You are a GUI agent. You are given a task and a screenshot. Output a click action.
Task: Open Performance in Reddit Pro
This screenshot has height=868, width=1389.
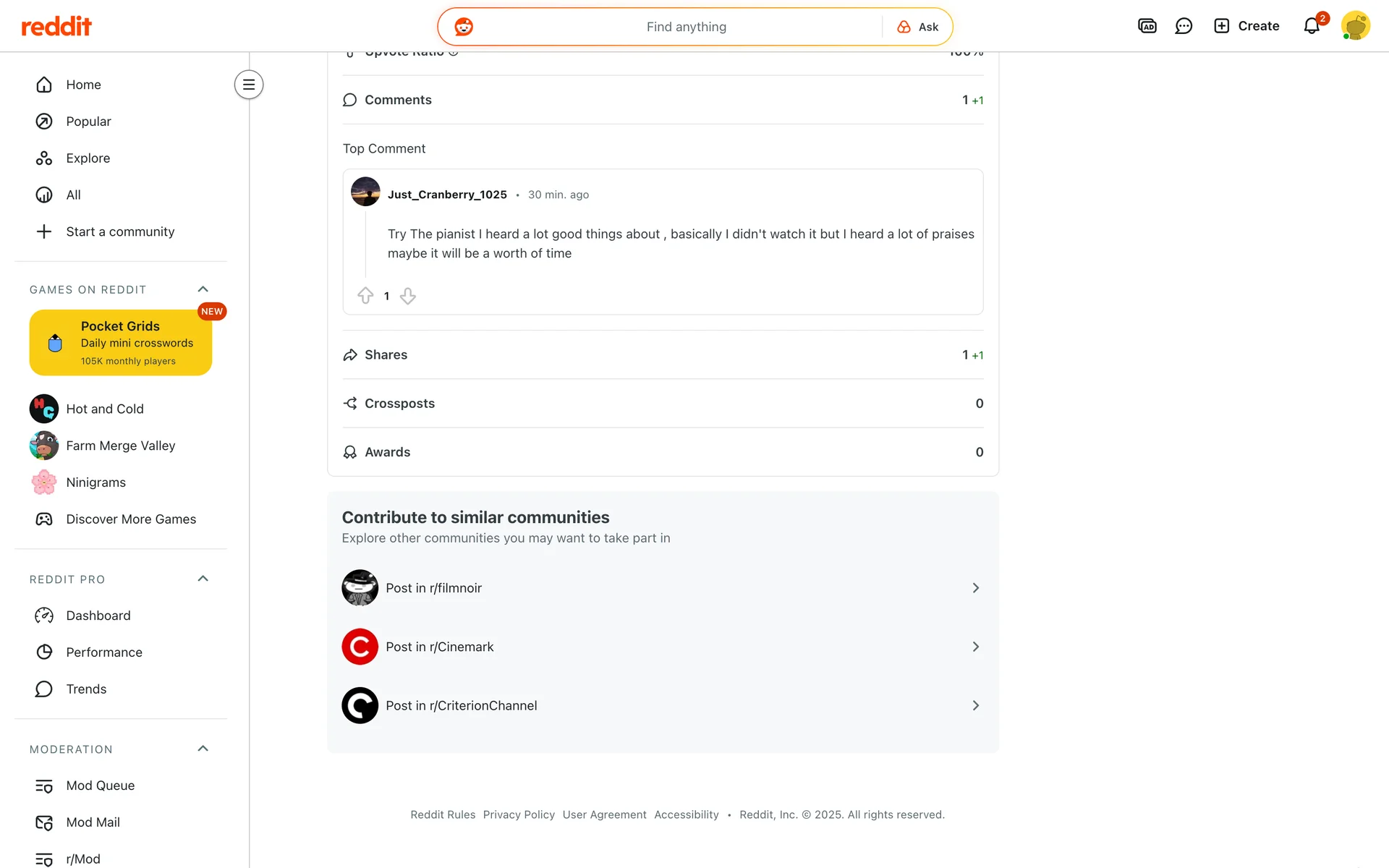point(103,652)
